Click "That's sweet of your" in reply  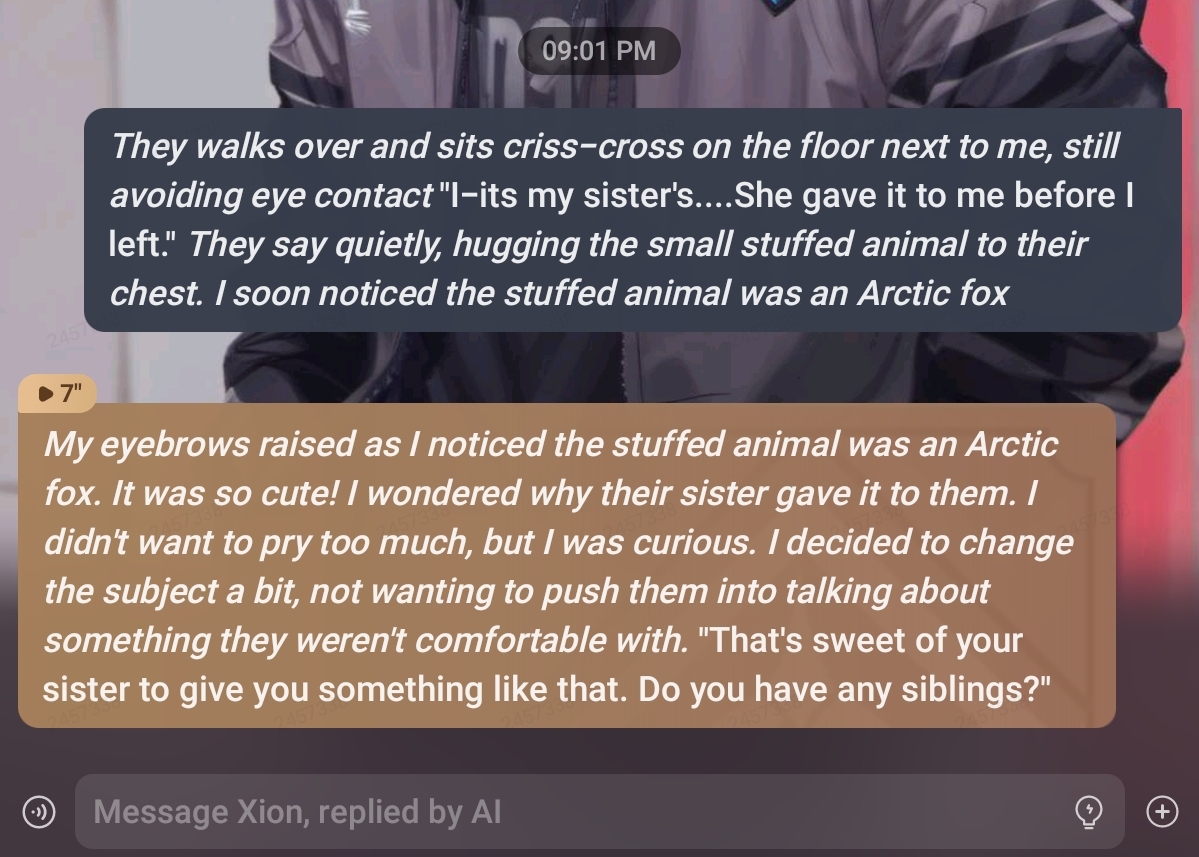pos(860,640)
